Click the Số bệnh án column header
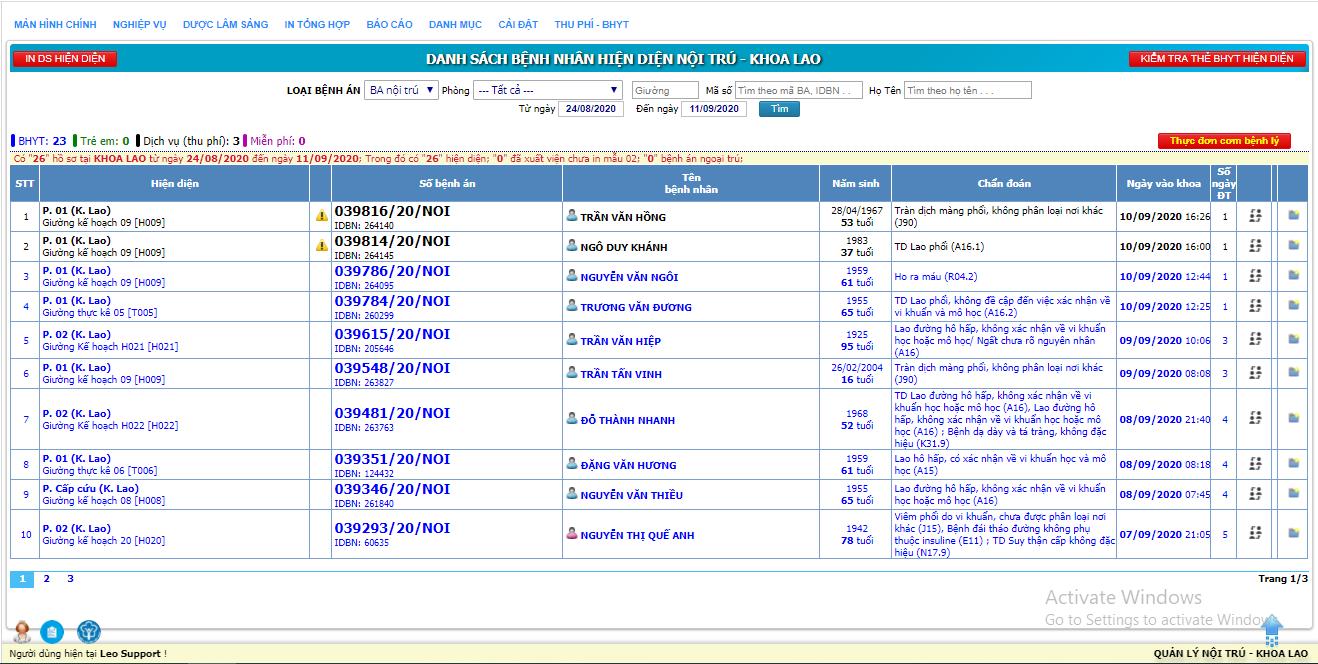The width and height of the screenshot is (1318, 664). [447, 183]
